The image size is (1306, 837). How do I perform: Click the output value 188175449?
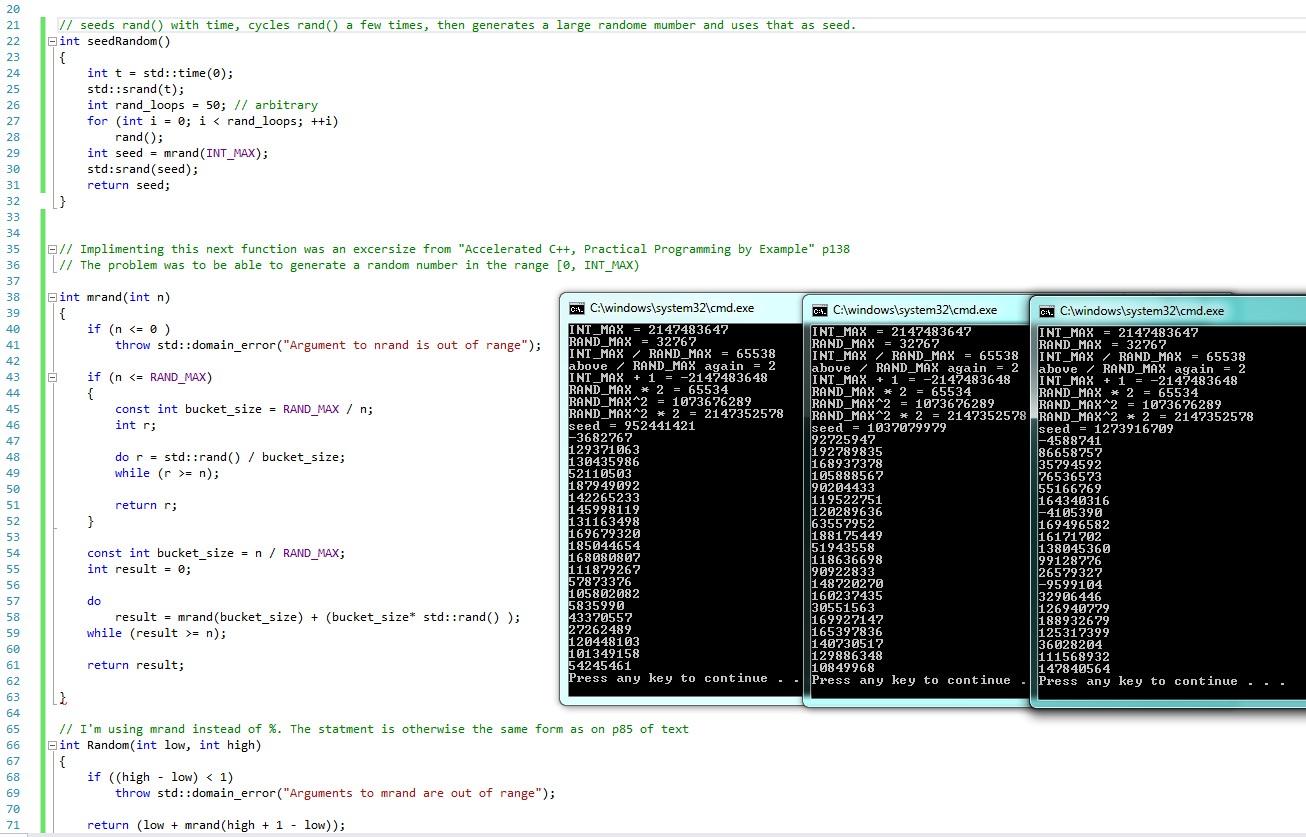click(x=847, y=536)
